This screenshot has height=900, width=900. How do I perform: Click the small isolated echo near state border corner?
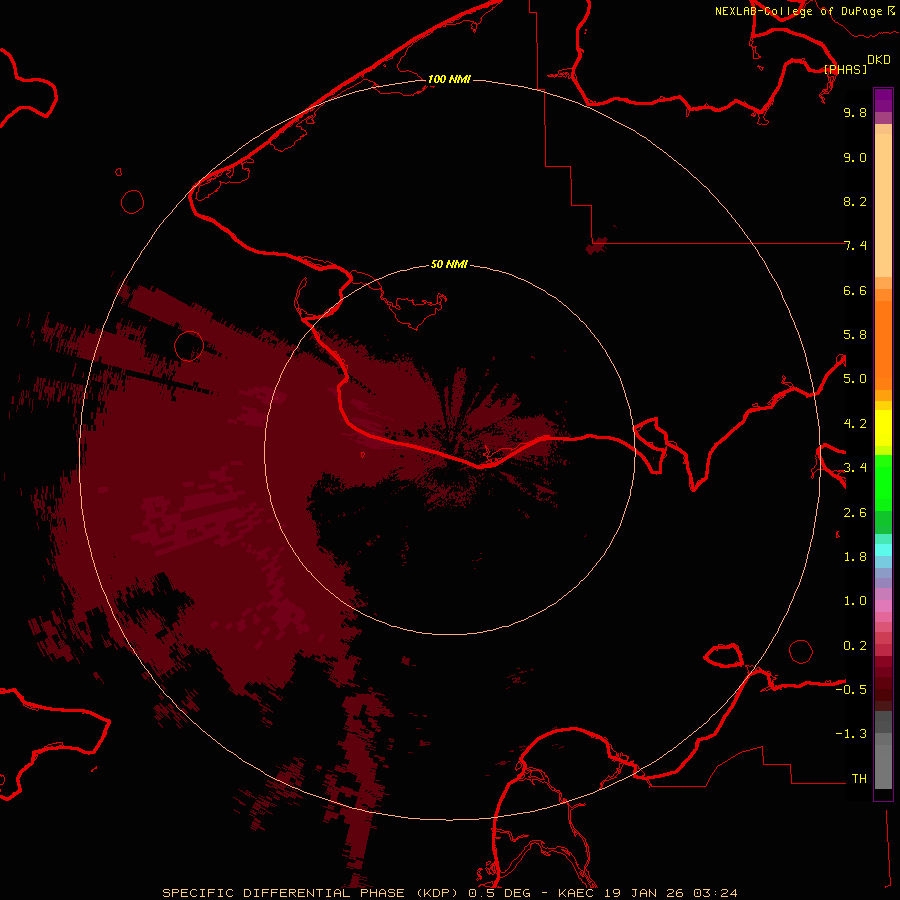(596, 246)
